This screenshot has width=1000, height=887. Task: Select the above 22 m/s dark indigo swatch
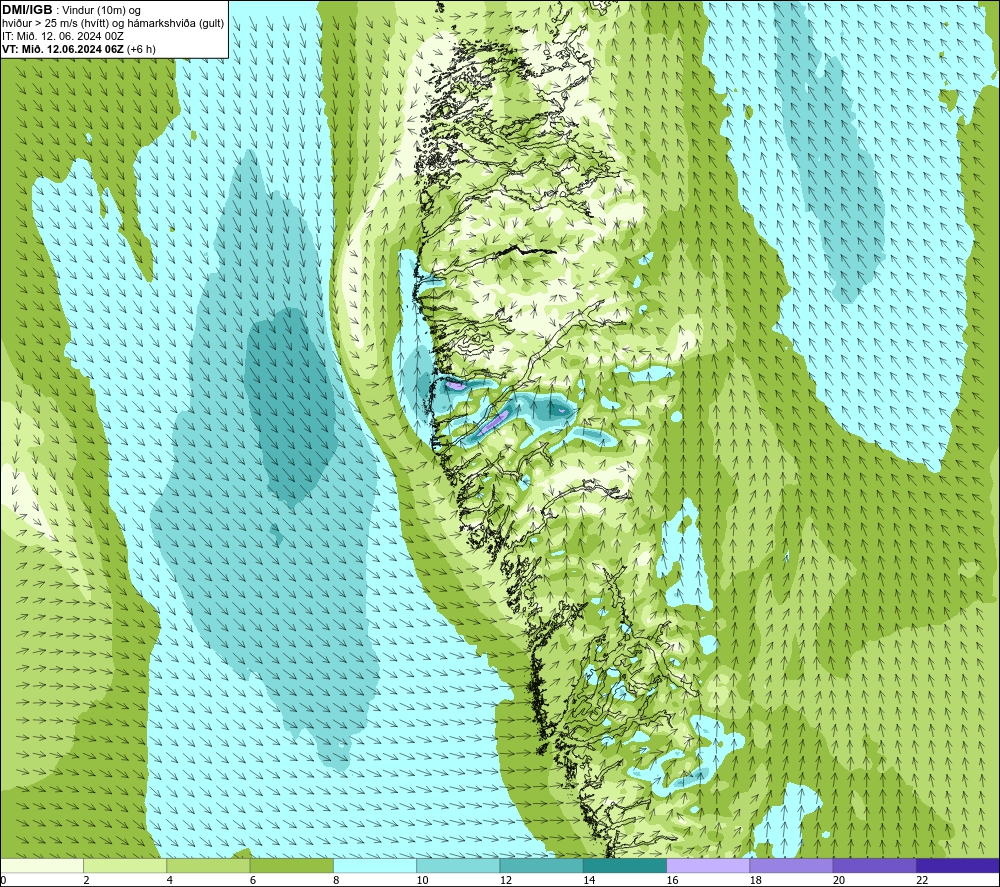tap(958, 866)
